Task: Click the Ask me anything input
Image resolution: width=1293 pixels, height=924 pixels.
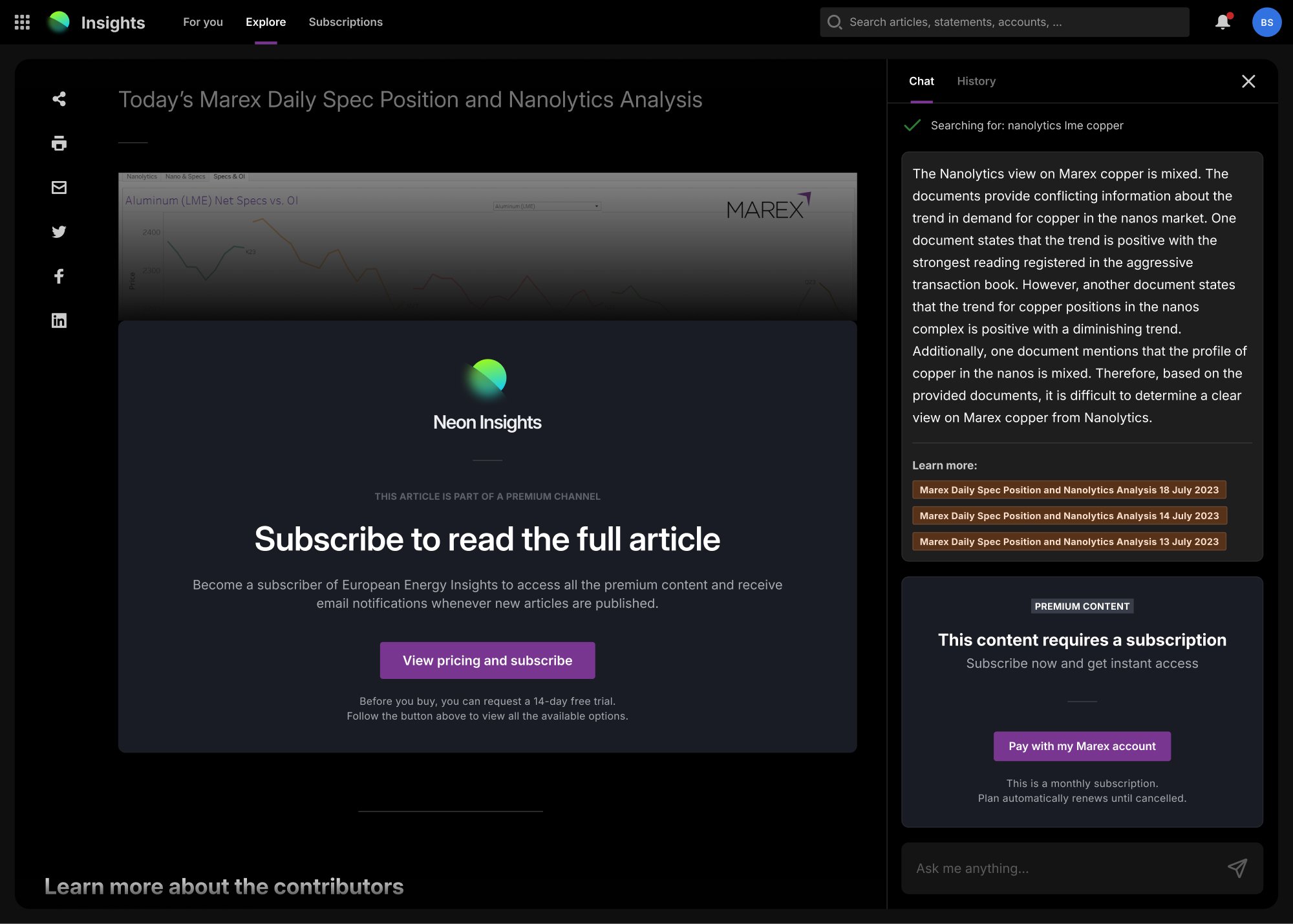Action: point(1082,868)
